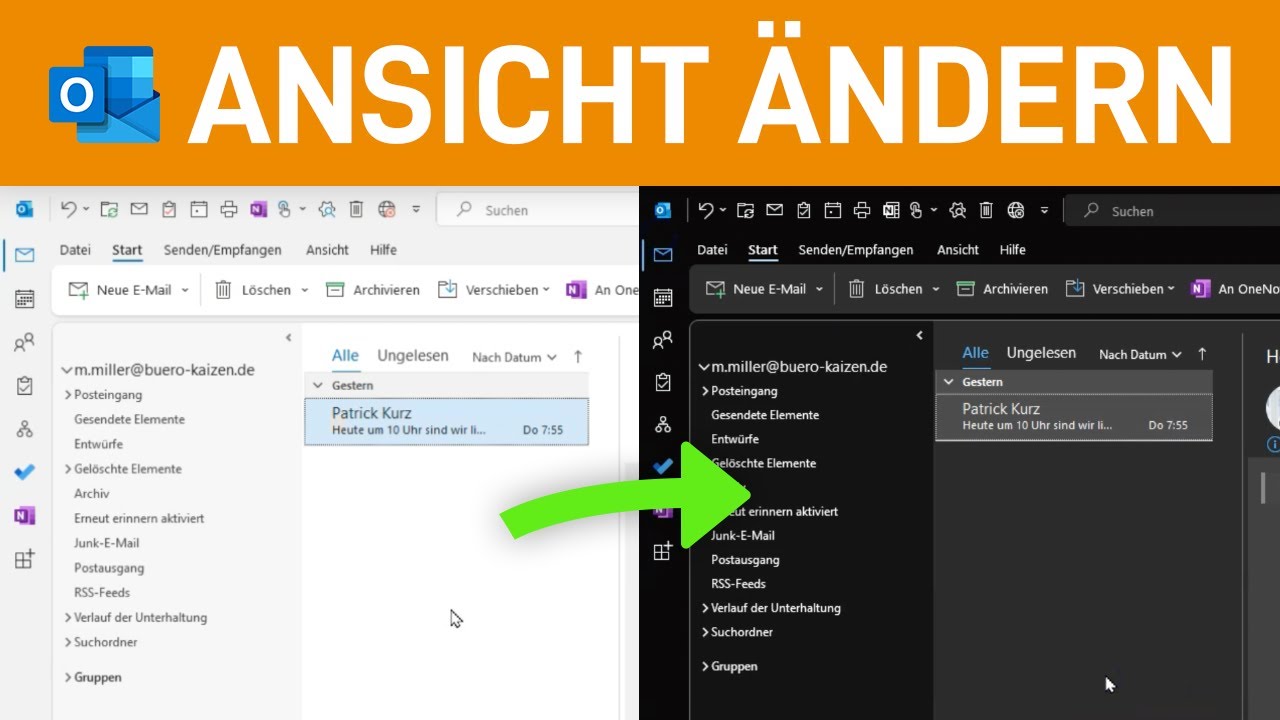Click OneNote quick-access icon in dark window
Image resolution: width=1280 pixels, height=720 pixels.
[892, 210]
